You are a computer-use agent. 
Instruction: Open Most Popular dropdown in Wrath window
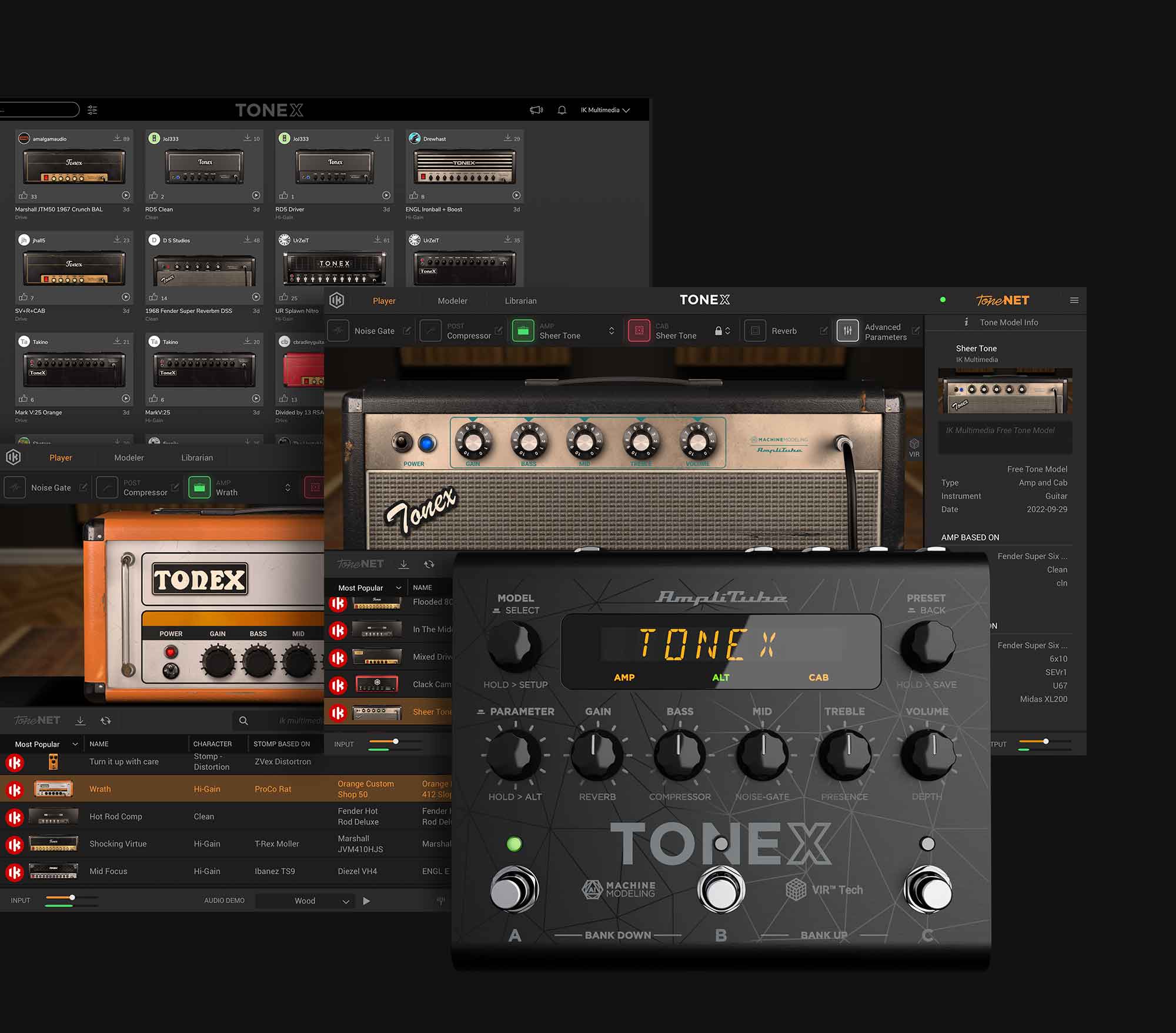(x=46, y=744)
